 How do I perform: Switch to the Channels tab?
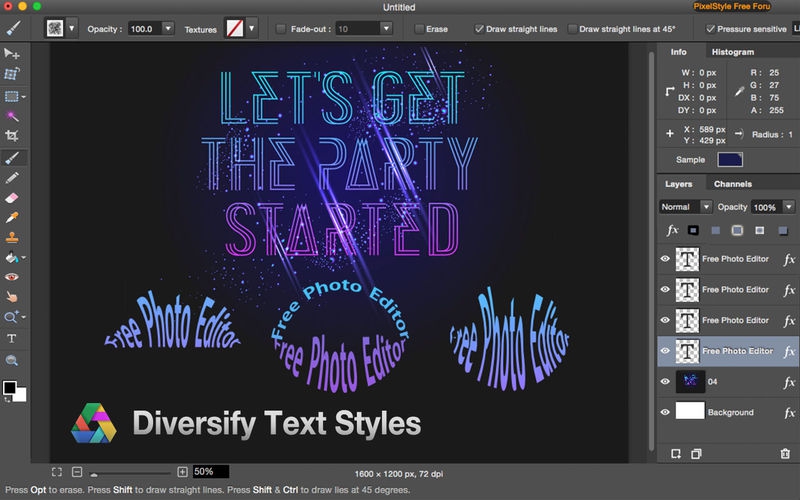(732, 184)
